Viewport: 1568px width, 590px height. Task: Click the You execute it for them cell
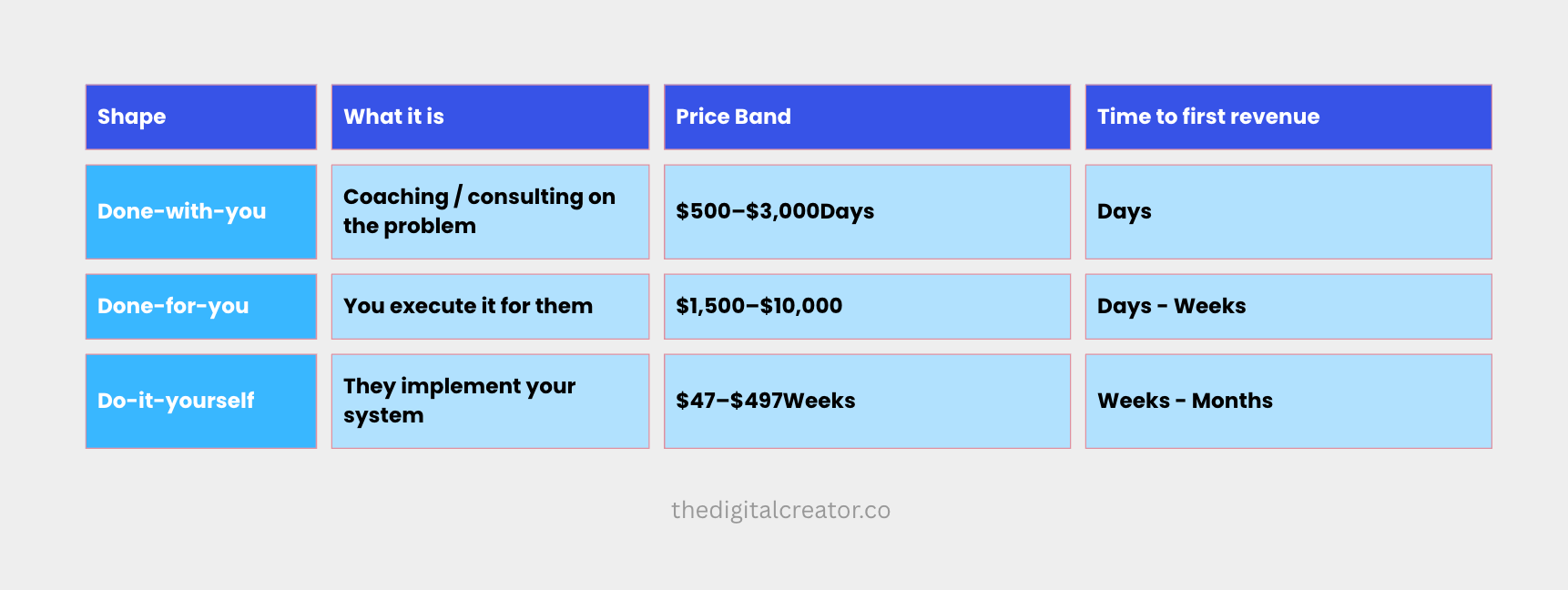tap(490, 306)
